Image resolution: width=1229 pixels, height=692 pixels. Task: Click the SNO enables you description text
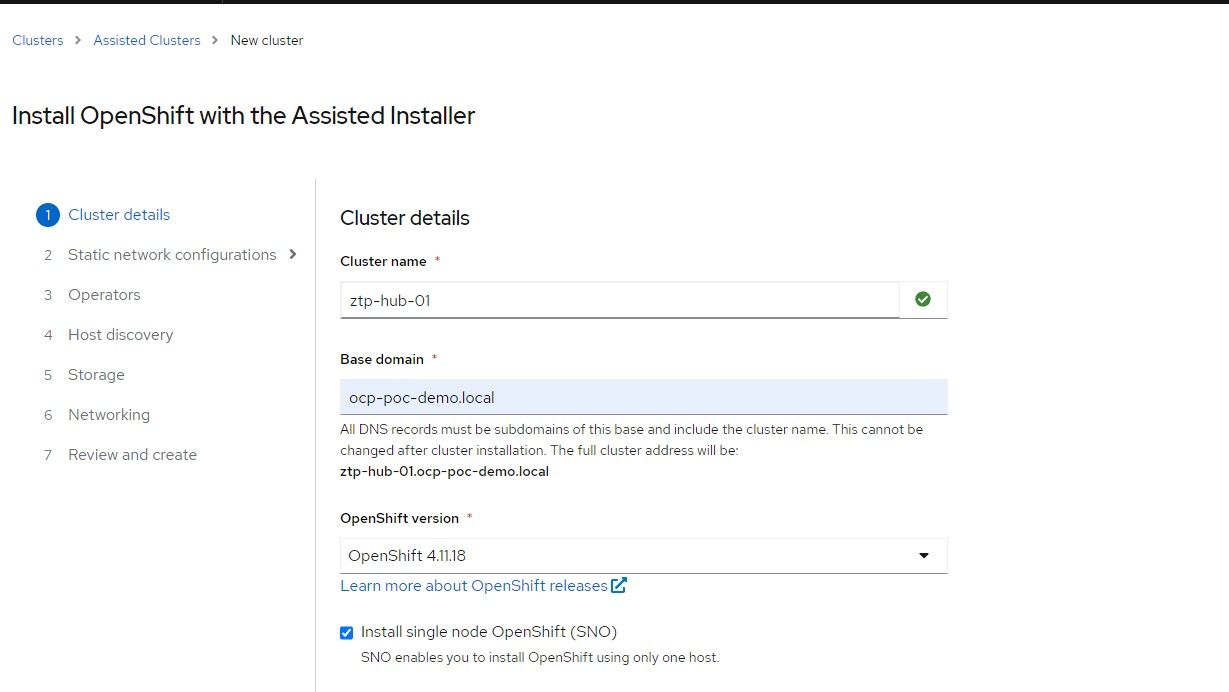point(540,657)
